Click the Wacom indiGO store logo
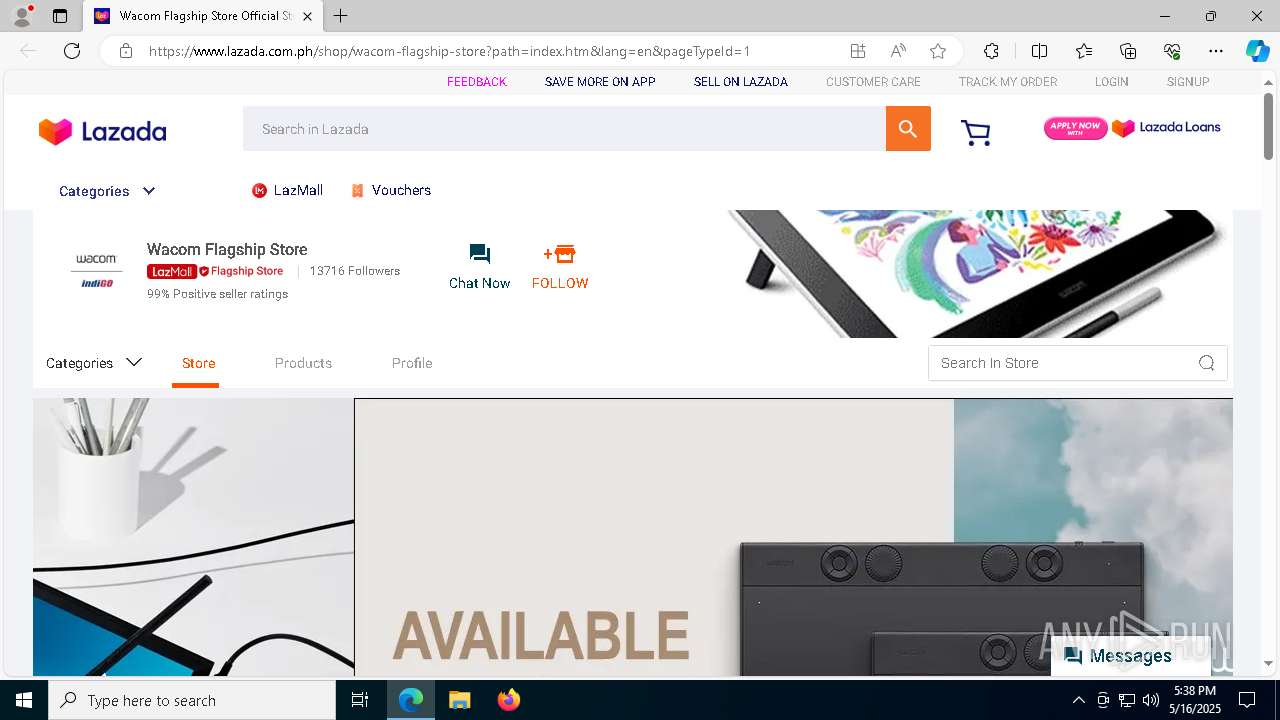Viewport: 1280px width, 720px height. pos(97,271)
